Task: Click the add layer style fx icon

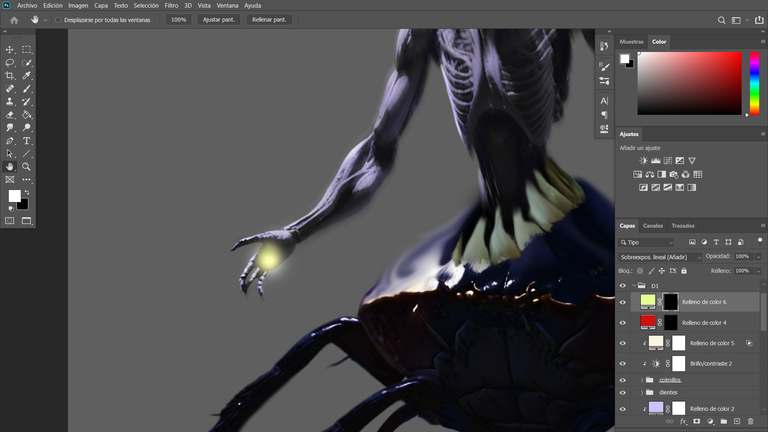Action: 683,421
